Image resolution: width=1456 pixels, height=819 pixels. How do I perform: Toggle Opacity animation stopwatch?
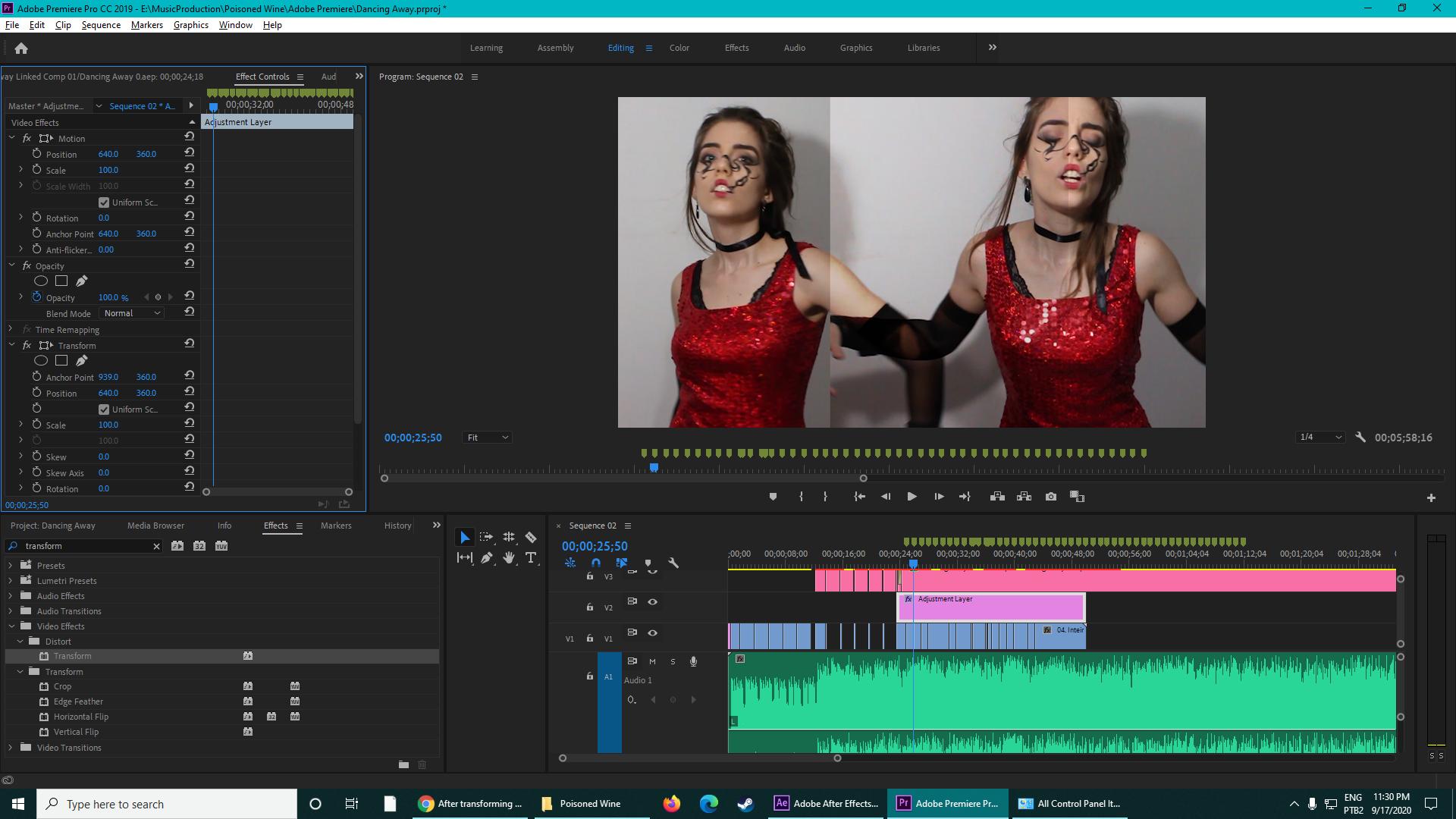click(36, 297)
